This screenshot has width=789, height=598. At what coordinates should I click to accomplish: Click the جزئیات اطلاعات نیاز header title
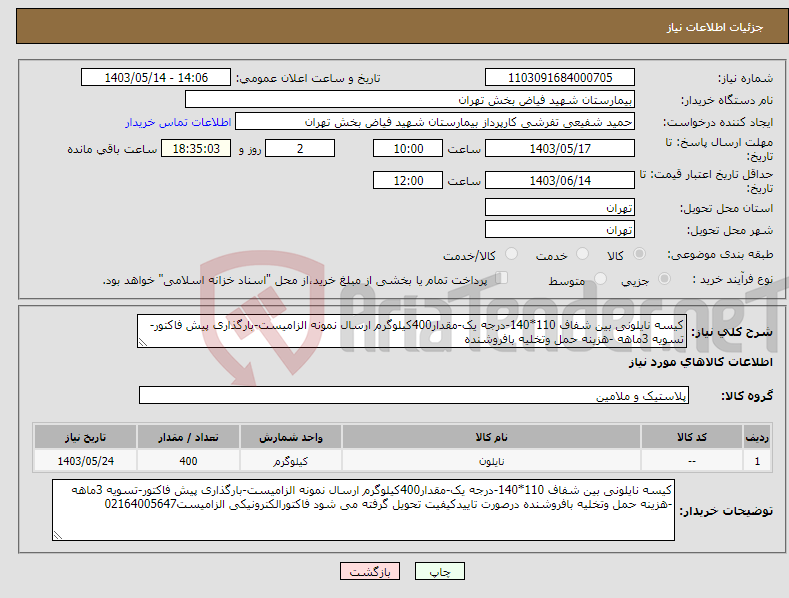(x=715, y=27)
